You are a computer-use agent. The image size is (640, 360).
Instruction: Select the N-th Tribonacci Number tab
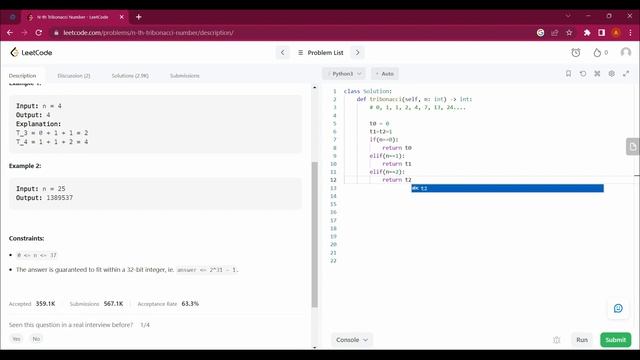(x=76, y=17)
